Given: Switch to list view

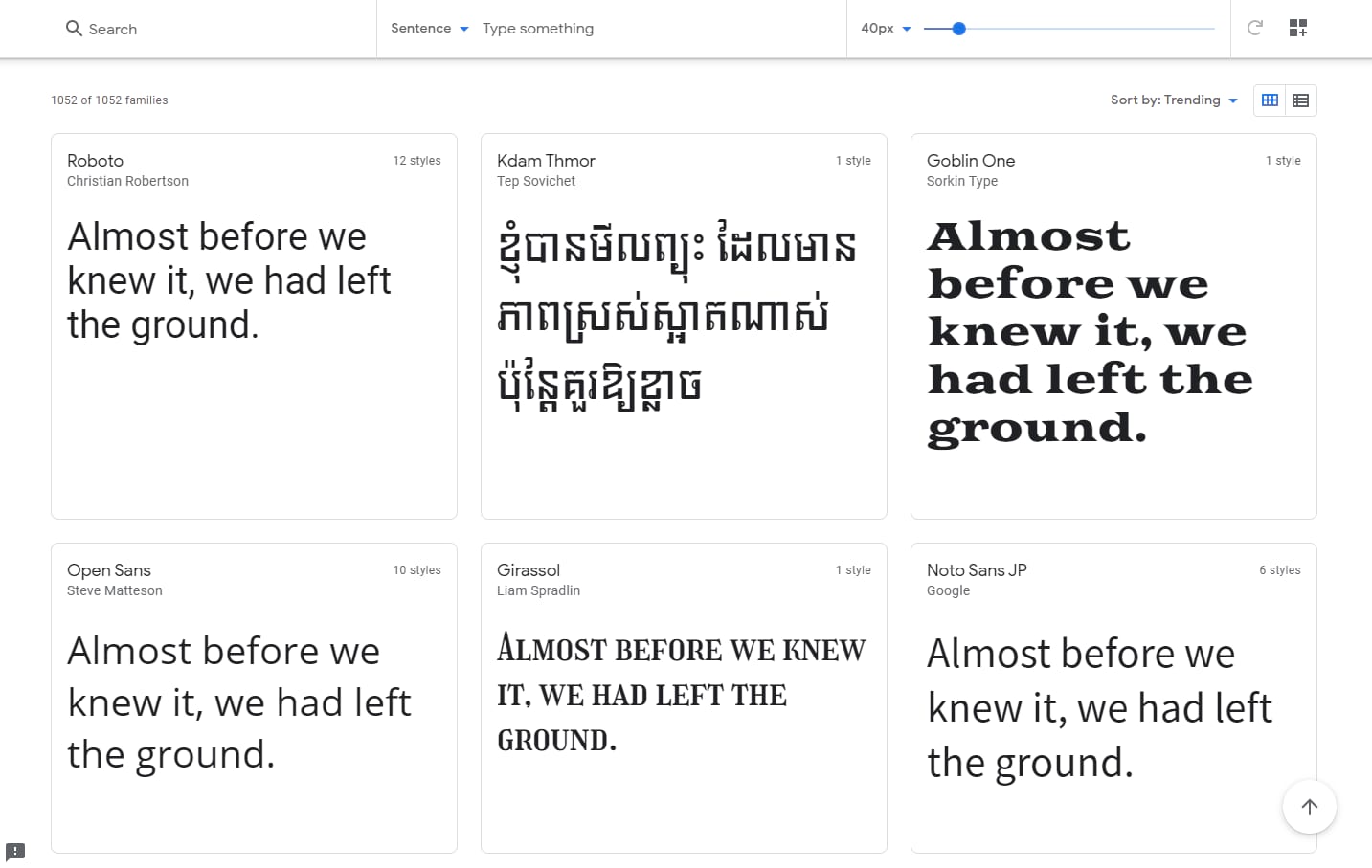Looking at the screenshot, I should pos(1301,100).
